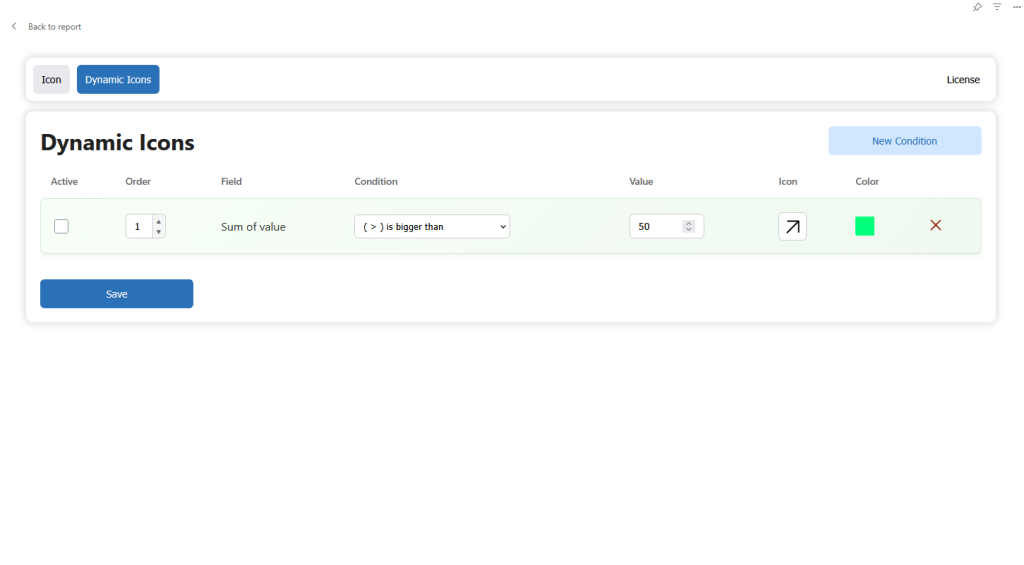Switch to the Icon tab
Screen dimensions: 1024x565
(51, 80)
